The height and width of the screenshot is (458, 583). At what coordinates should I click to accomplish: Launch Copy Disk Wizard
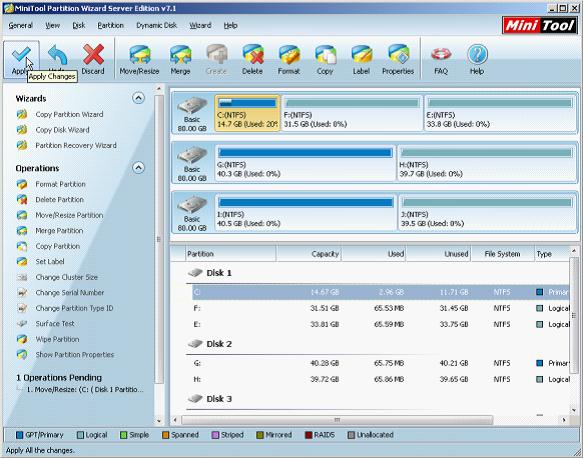tap(62, 130)
